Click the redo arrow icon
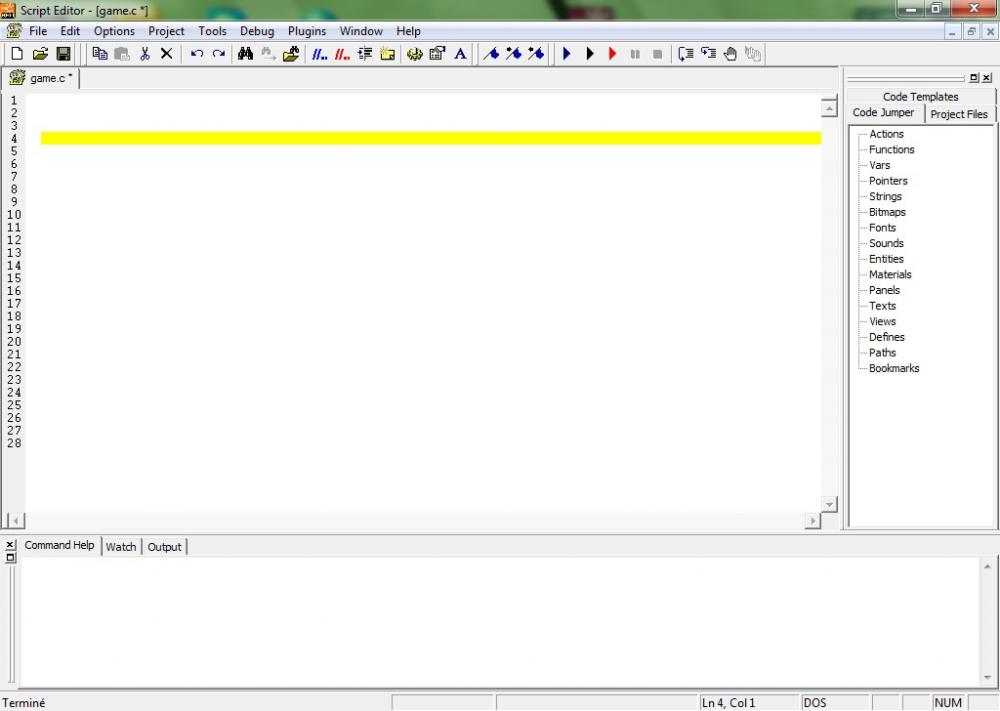Screen dimensions: 1000x711 click(219, 54)
